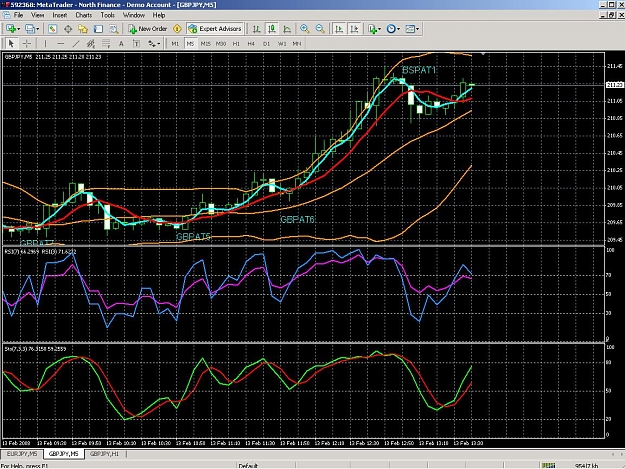The height and width of the screenshot is (469, 625).
Task: Open the Insert menu
Action: point(60,15)
